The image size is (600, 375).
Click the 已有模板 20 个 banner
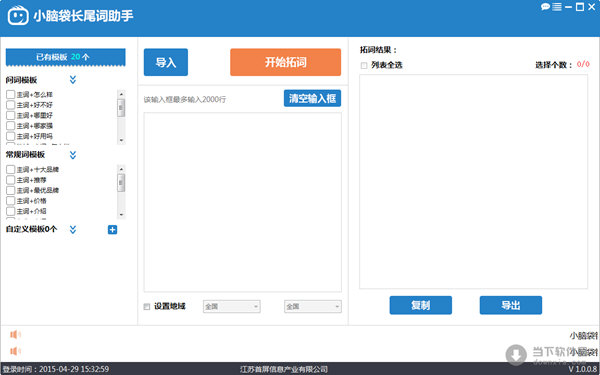(65, 57)
